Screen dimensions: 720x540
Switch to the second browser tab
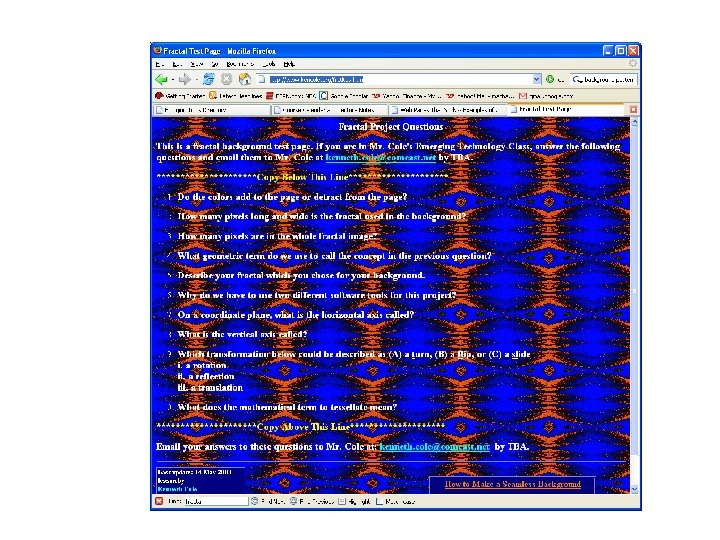tap(329, 110)
